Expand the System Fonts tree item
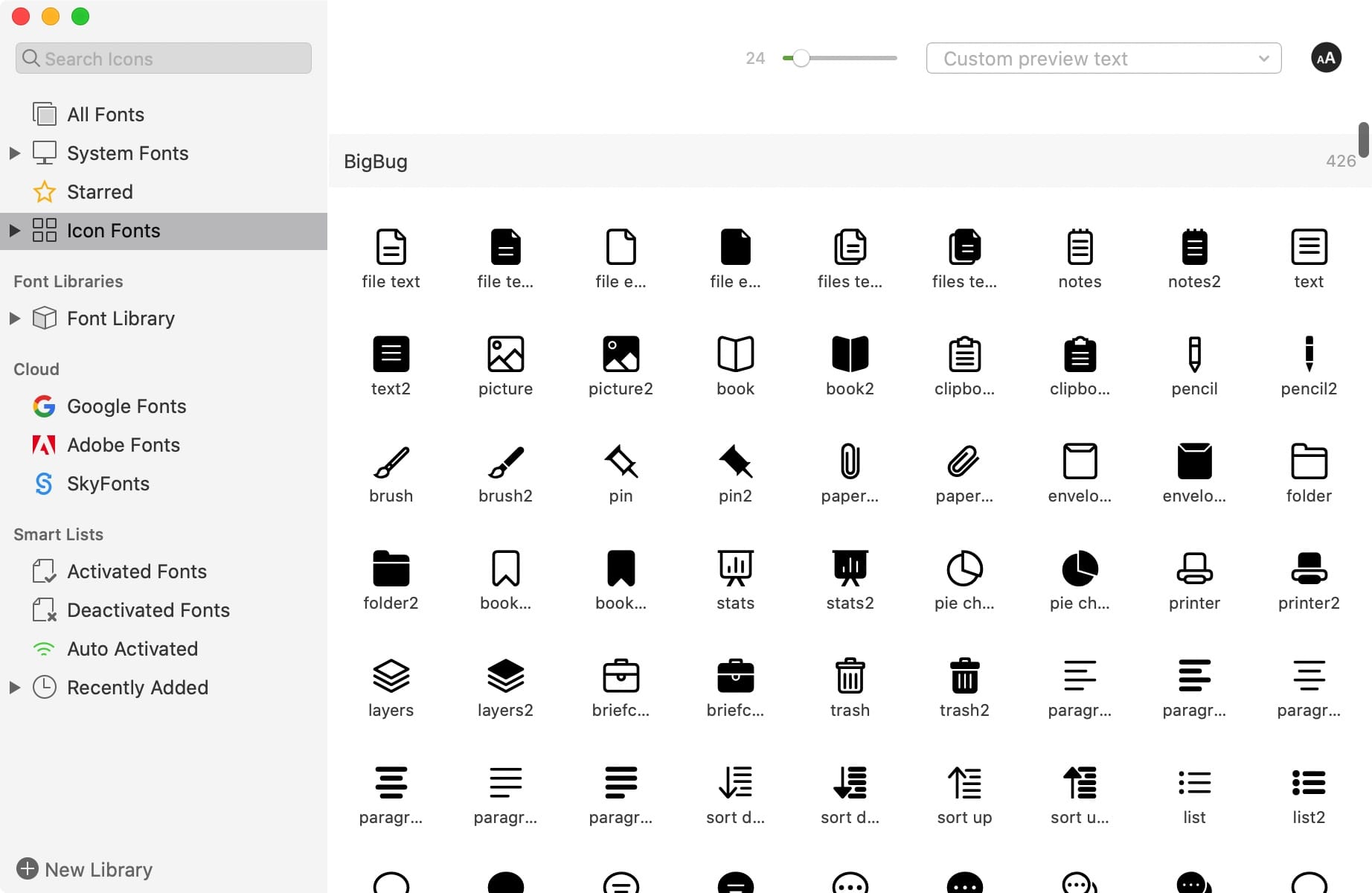The width and height of the screenshot is (1372, 893). tap(14, 153)
